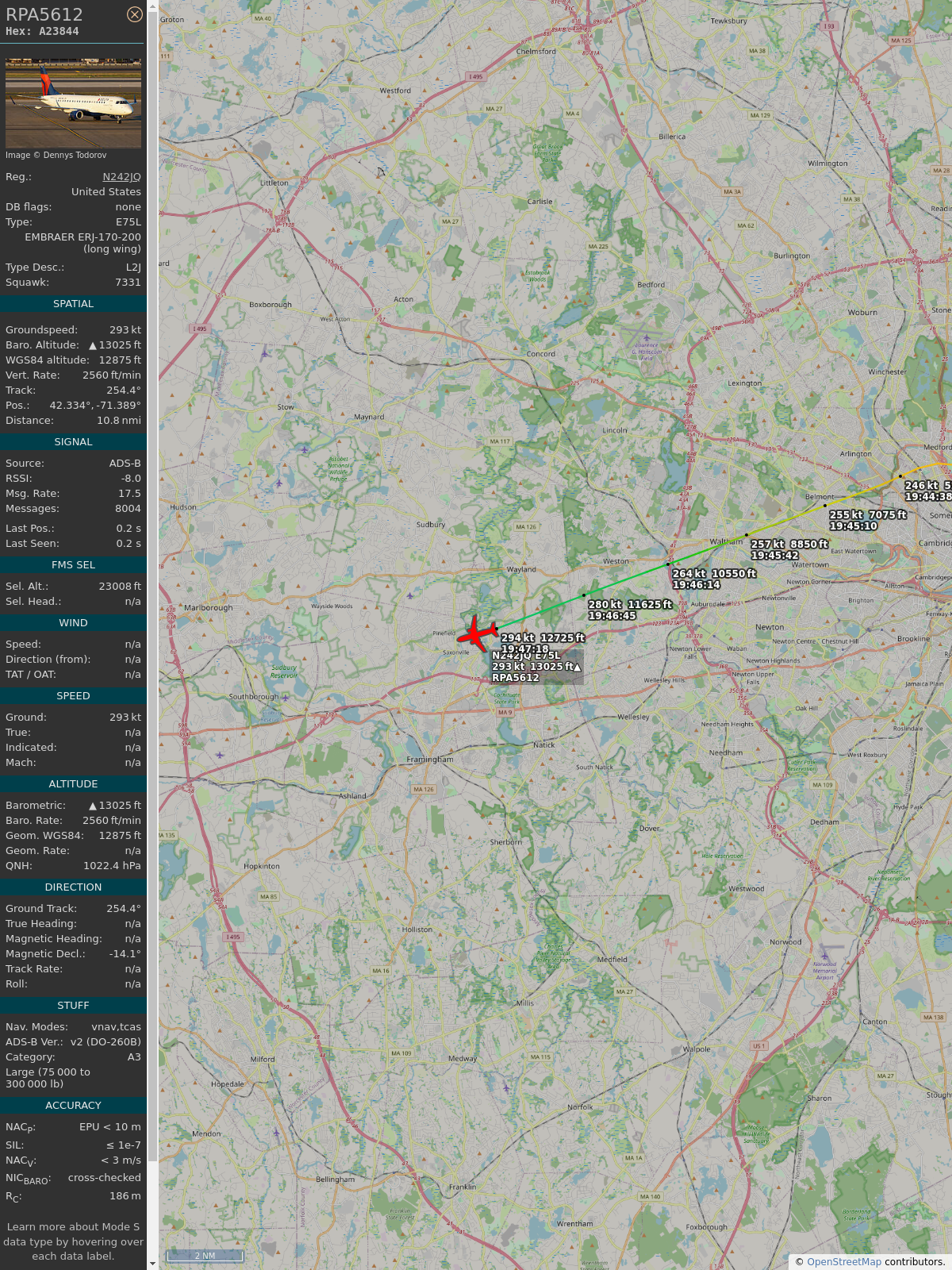Click the SIGNAL section header
Screen dimensions: 952x1270
(x=73, y=442)
